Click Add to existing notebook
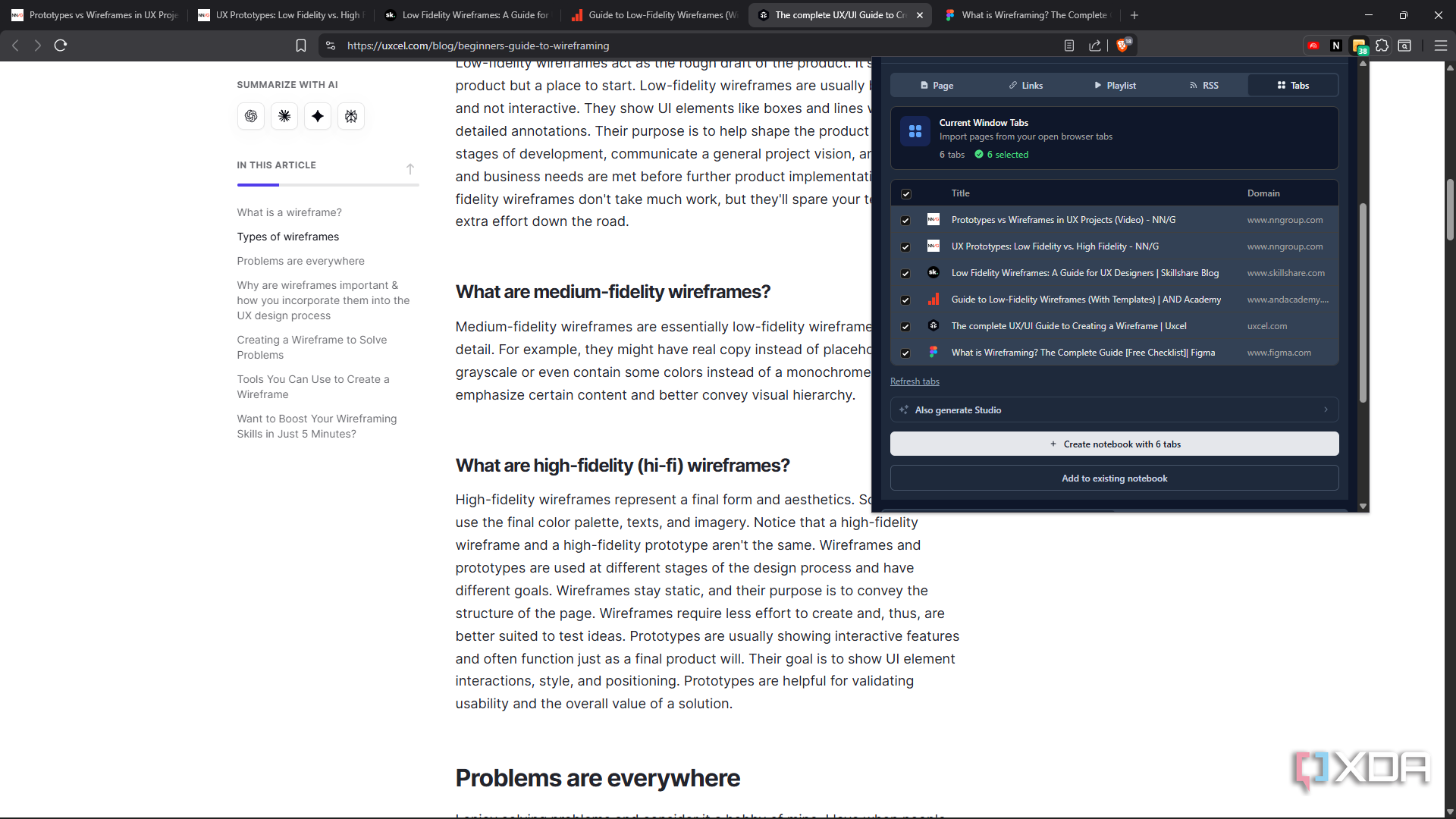Viewport: 1456px width, 819px height. (x=1114, y=479)
